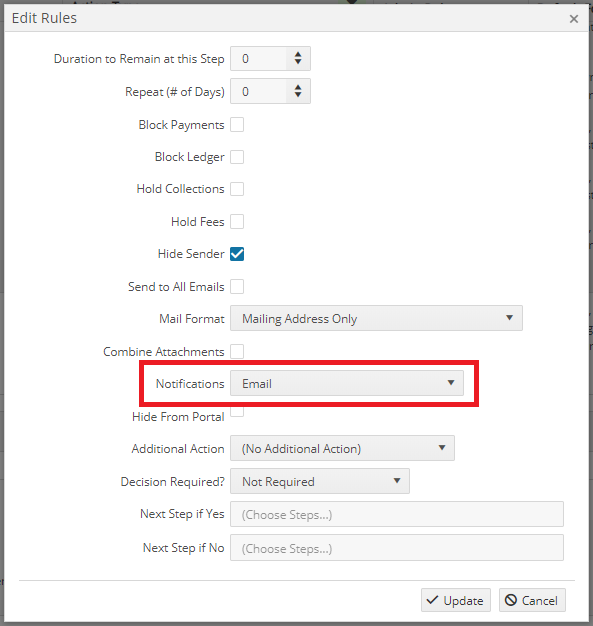Click the Next Step if No field
Image resolution: width=593 pixels, height=626 pixels.
pos(397,548)
